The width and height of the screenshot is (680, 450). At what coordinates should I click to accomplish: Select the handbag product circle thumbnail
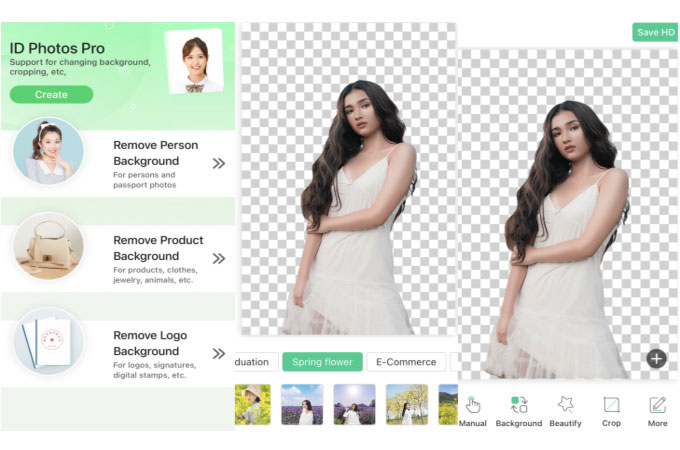(x=49, y=246)
